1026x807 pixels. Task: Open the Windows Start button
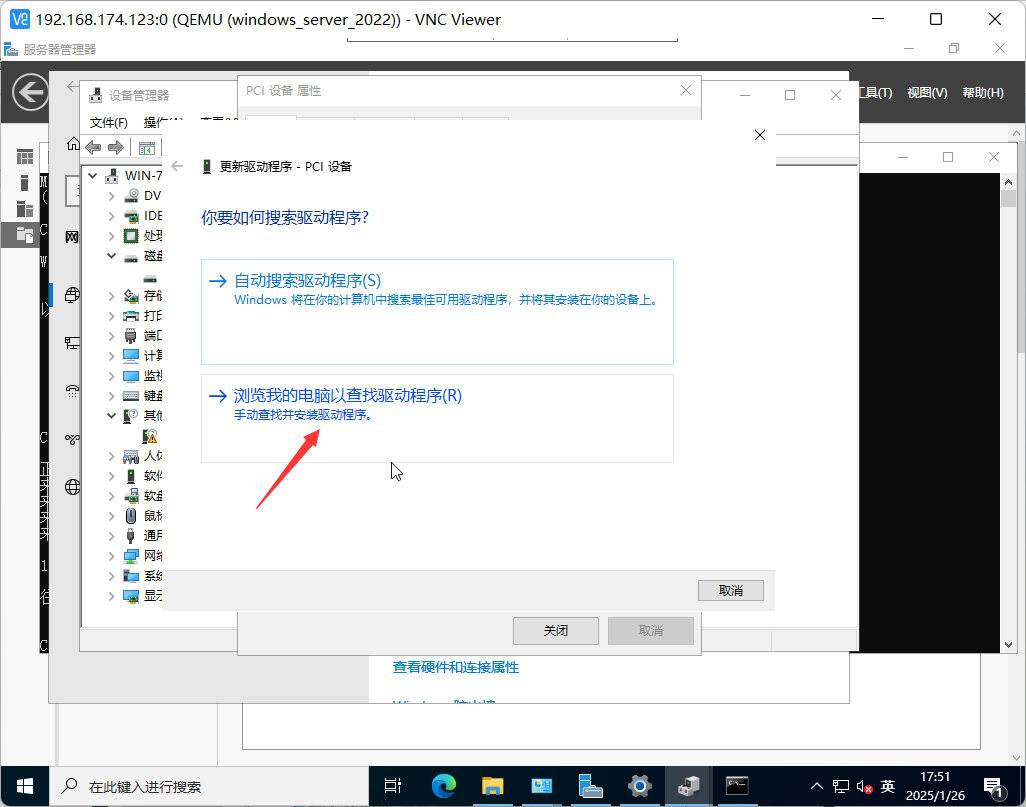point(25,786)
